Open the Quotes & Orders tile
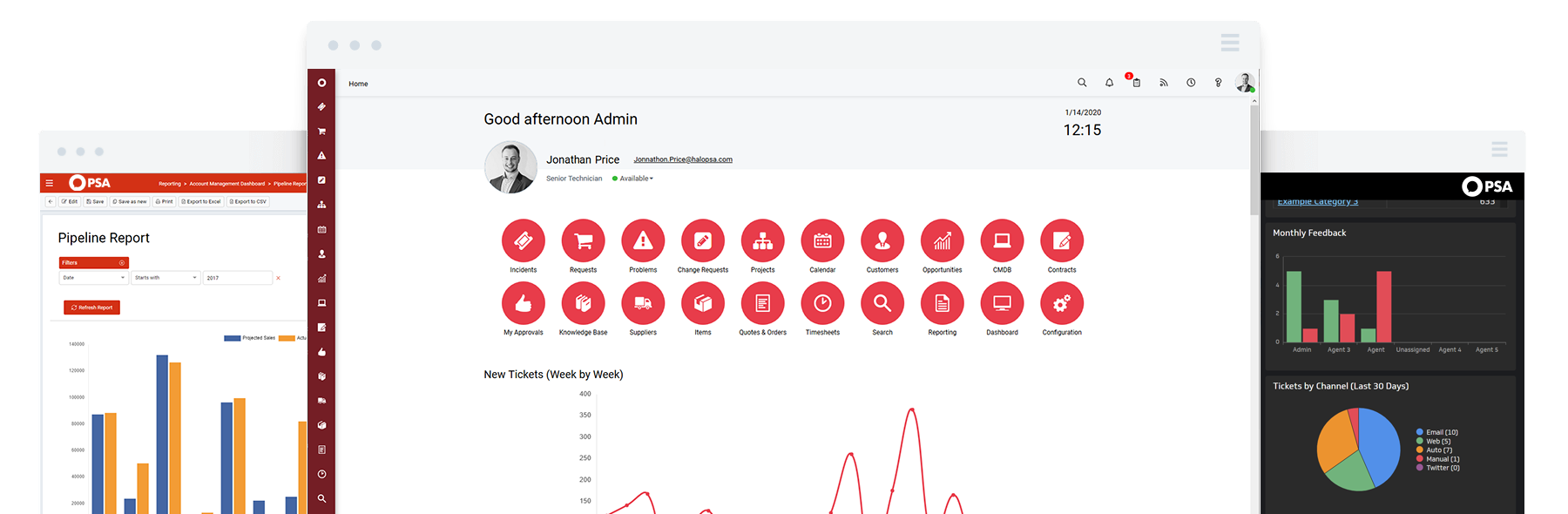The height and width of the screenshot is (514, 1568). (x=762, y=303)
